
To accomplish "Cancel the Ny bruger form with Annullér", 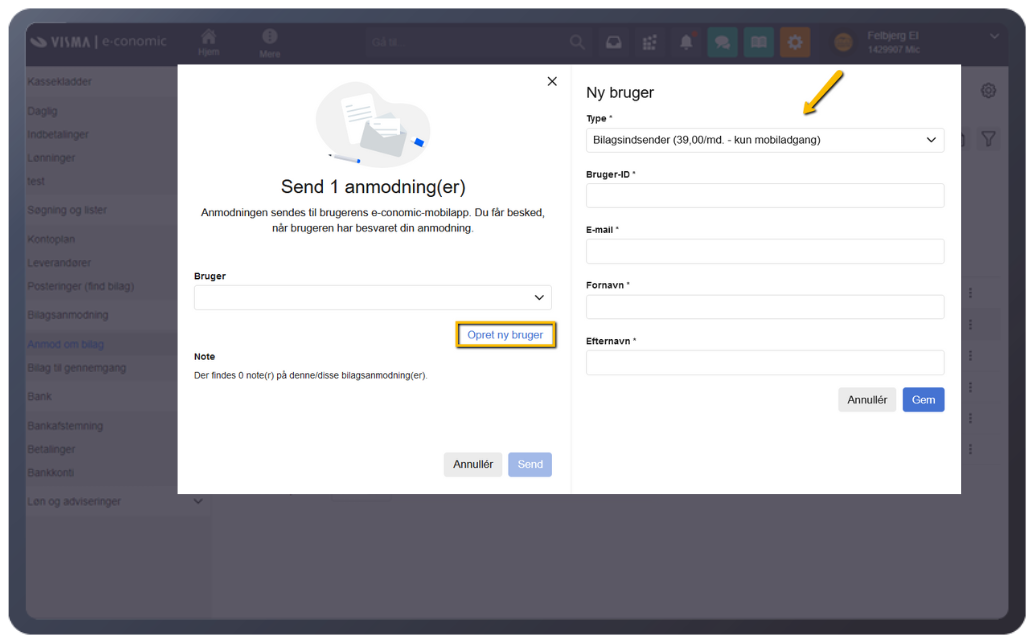I will pyautogui.click(x=867, y=399).
